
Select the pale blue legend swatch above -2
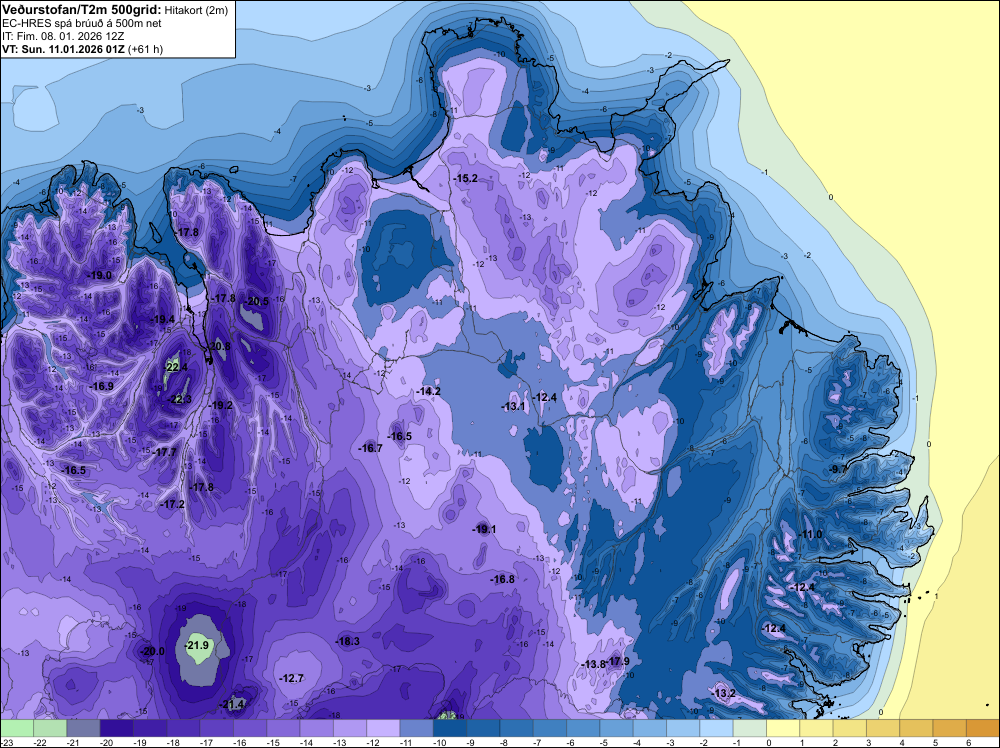(x=716, y=728)
